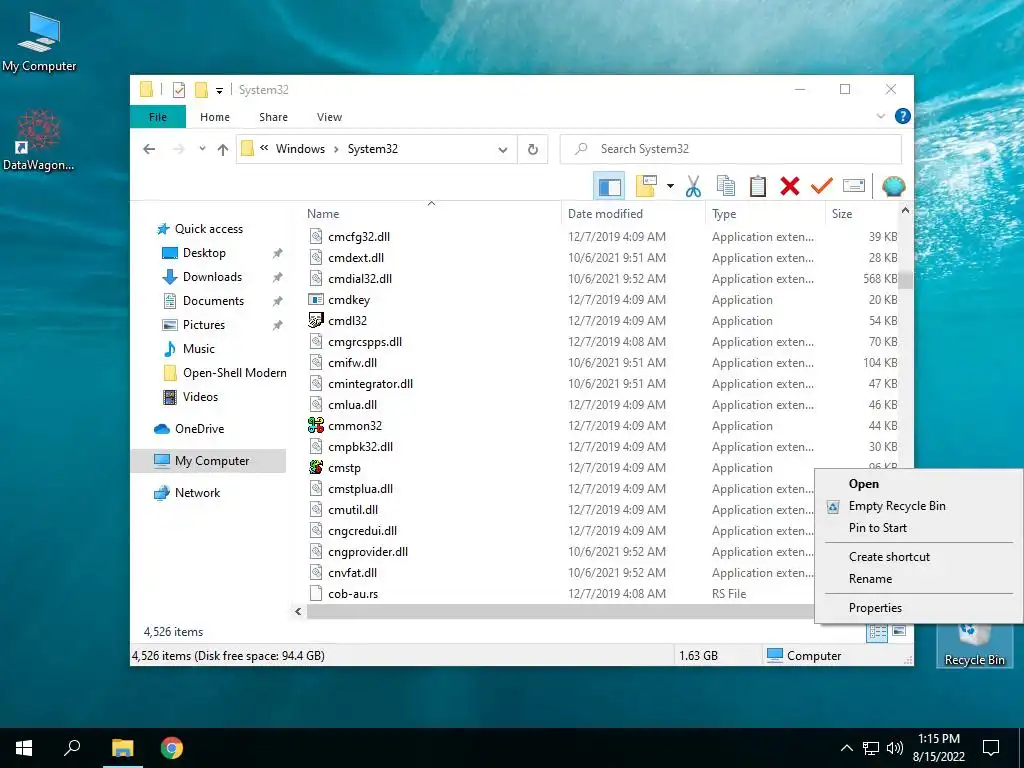Select OneDrive in navigation pane
The image size is (1024, 768).
[x=199, y=429]
